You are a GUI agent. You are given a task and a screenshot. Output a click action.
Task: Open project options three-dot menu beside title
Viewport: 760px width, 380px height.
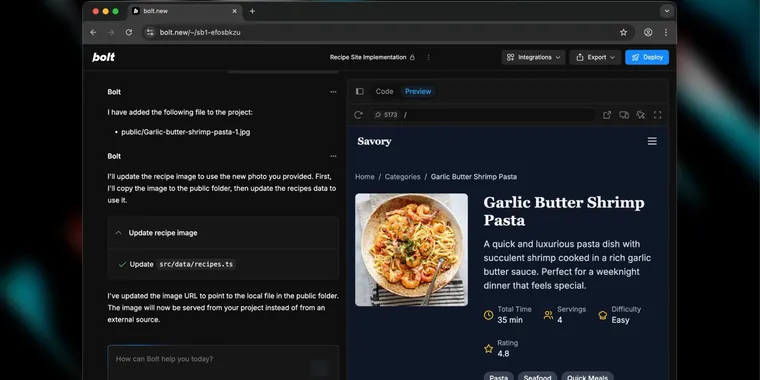pos(428,57)
